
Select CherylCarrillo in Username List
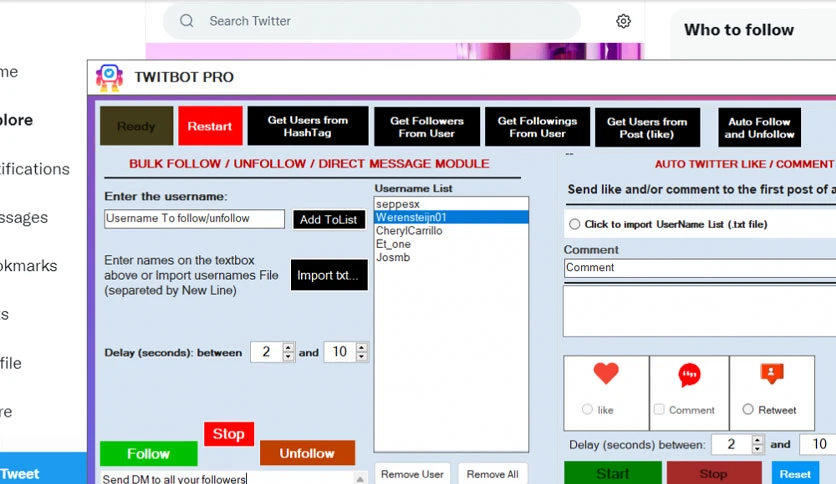click(451, 231)
